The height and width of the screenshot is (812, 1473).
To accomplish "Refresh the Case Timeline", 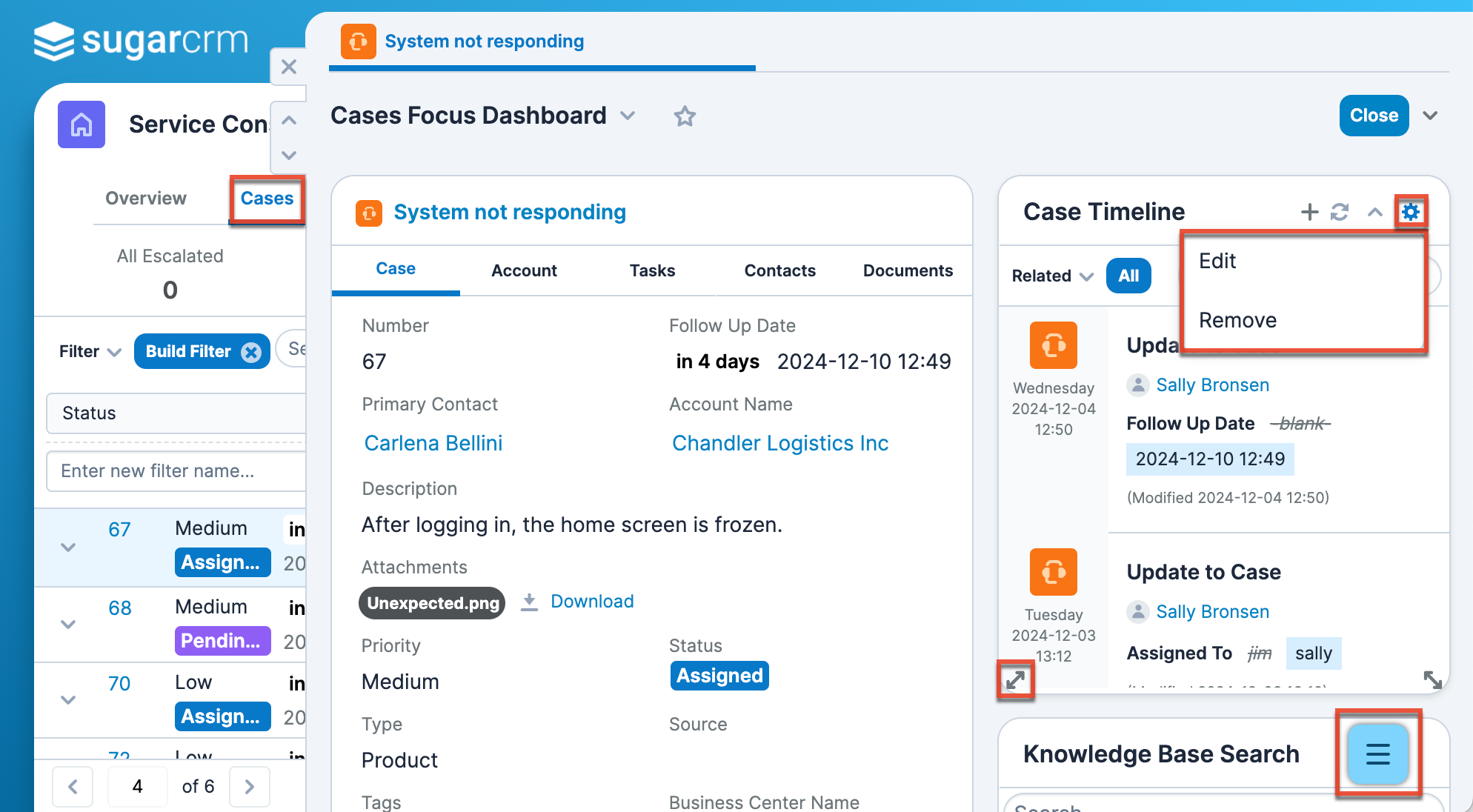I will tap(1338, 211).
